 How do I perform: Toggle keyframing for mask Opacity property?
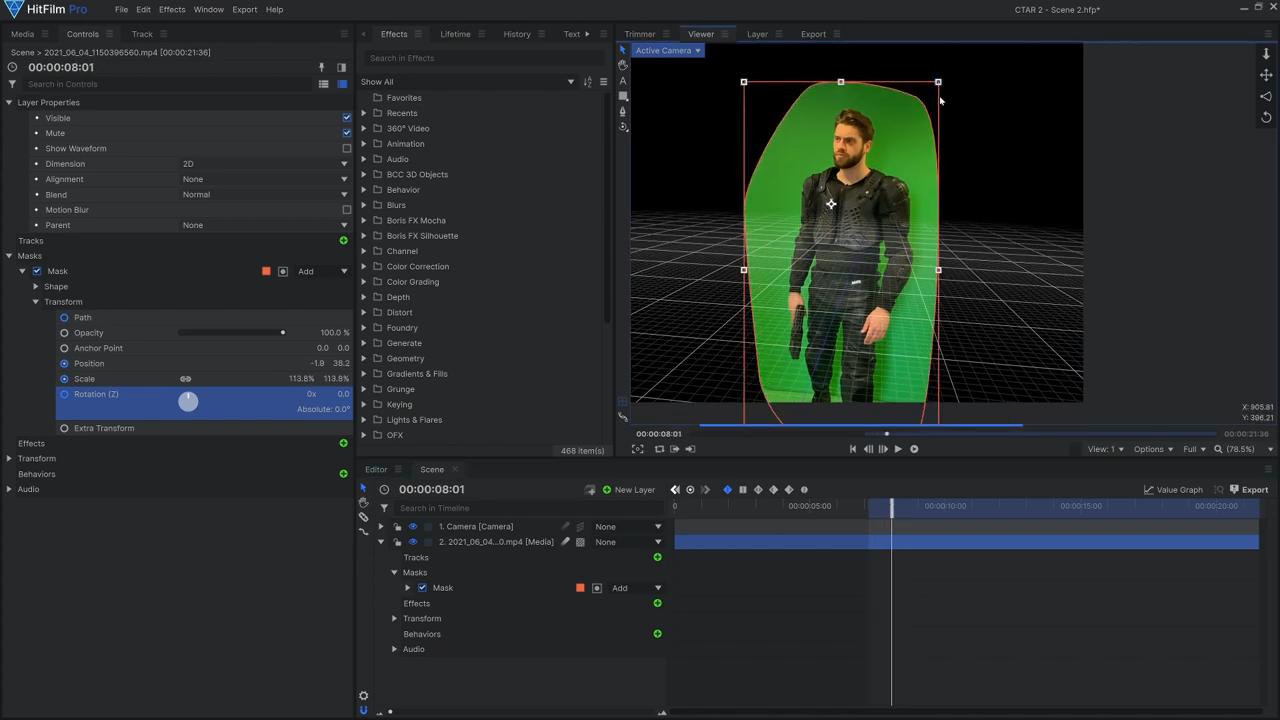pos(64,333)
